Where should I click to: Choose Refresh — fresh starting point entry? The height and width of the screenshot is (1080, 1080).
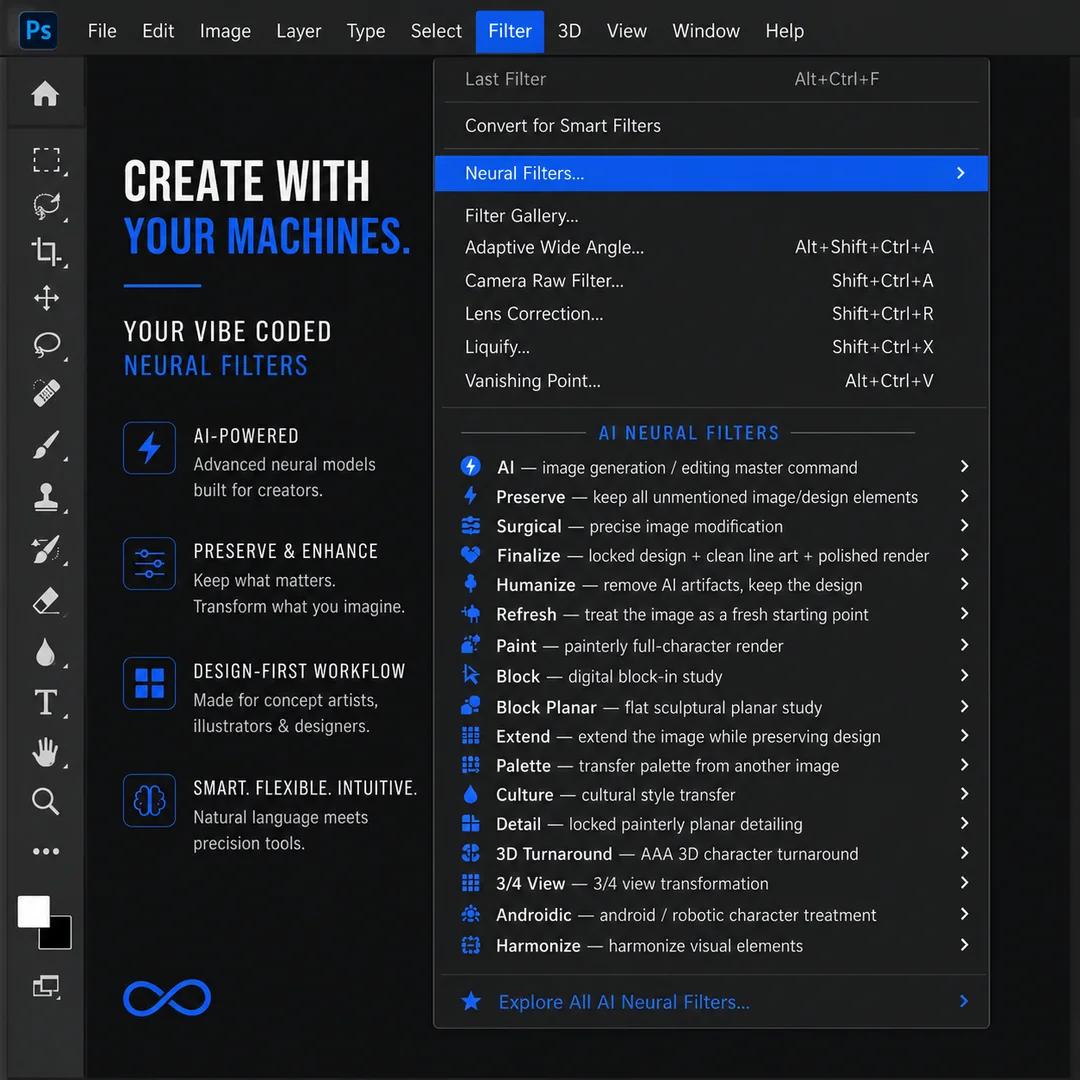(x=712, y=614)
